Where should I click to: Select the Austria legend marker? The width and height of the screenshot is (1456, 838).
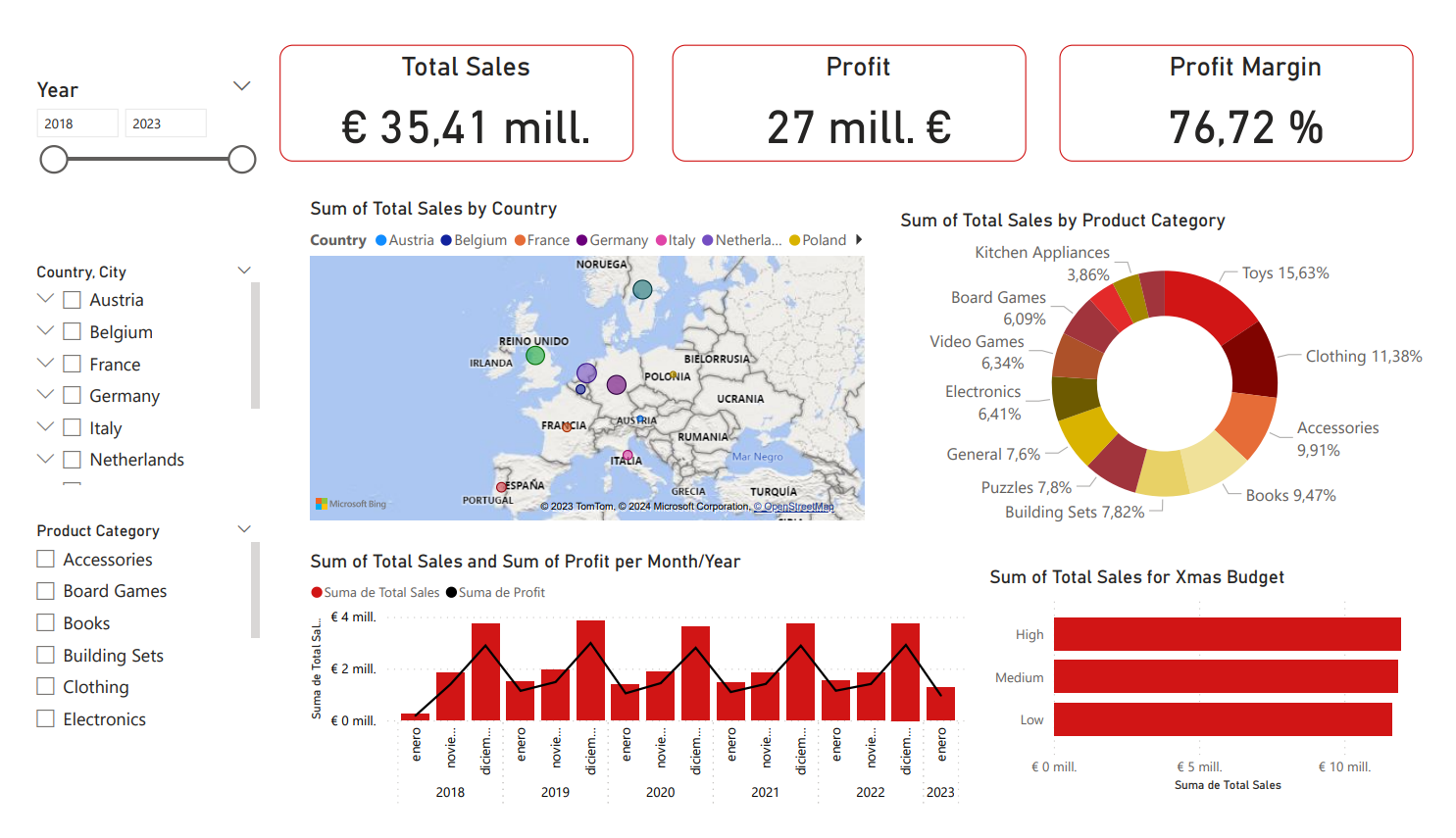tap(381, 240)
